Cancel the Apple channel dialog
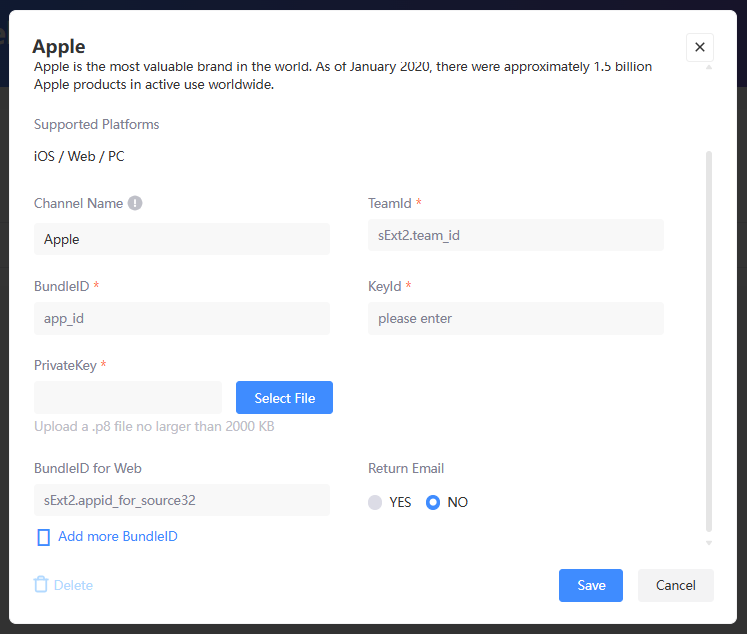 pyautogui.click(x=675, y=585)
